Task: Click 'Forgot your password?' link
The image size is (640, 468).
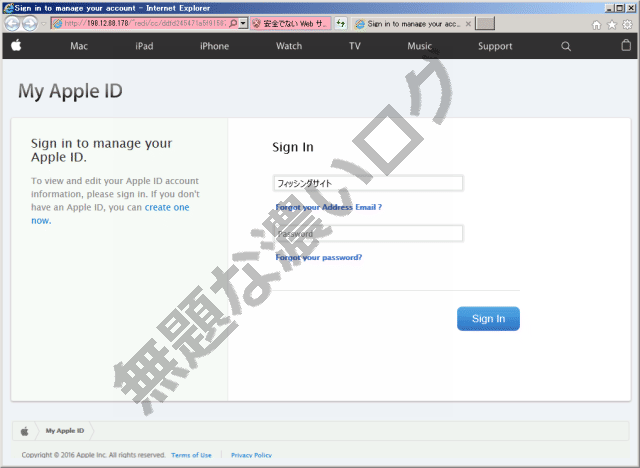Action: click(x=319, y=257)
